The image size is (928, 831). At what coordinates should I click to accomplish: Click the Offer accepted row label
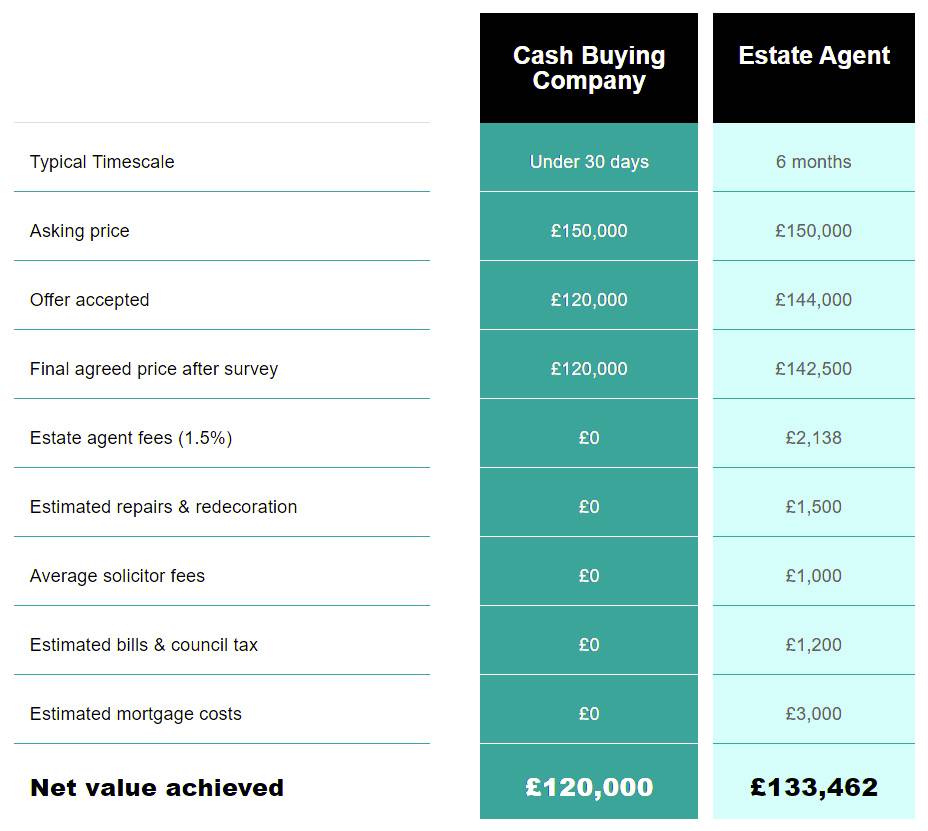90,300
